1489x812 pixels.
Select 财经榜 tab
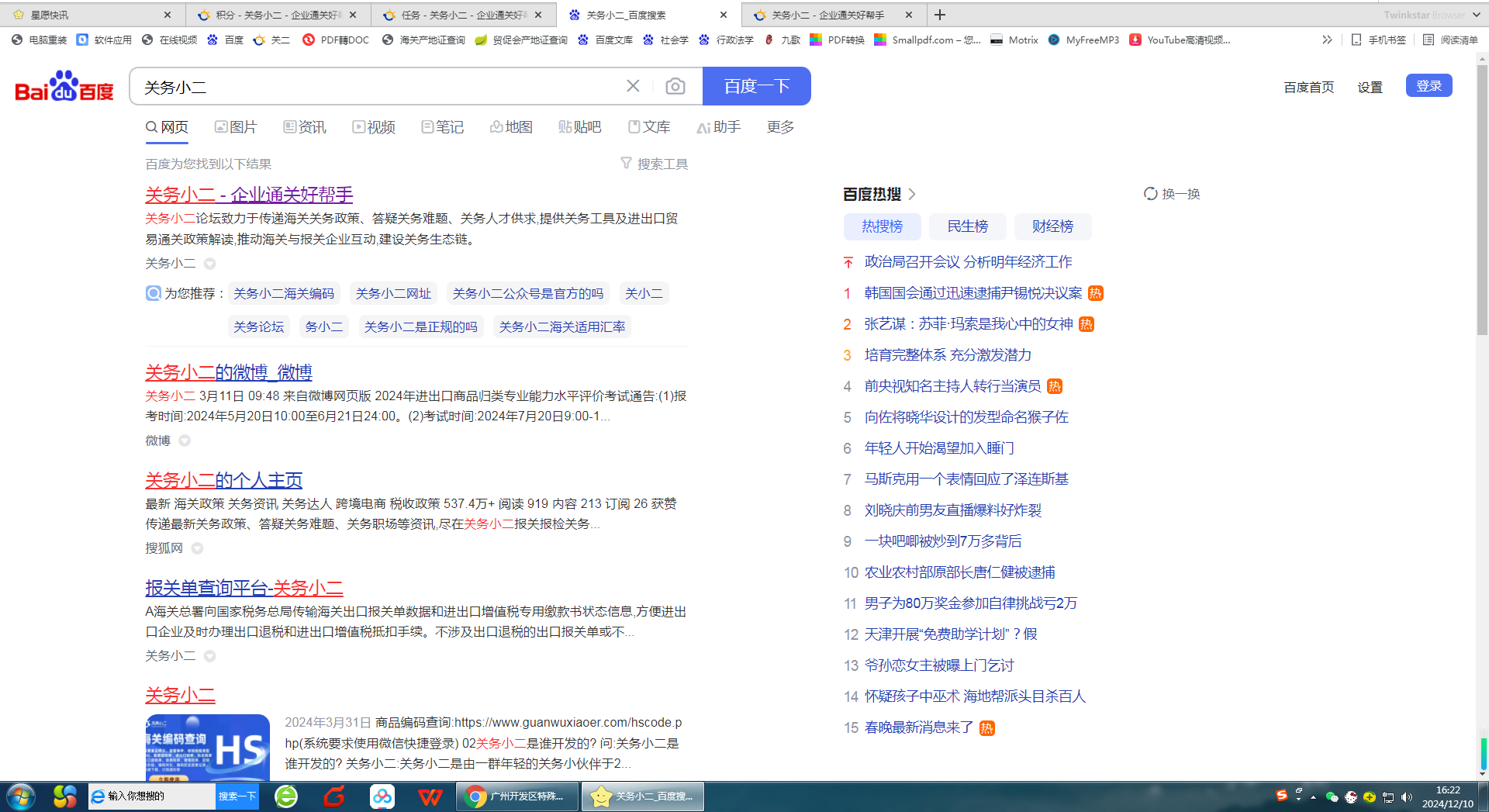tap(1053, 226)
